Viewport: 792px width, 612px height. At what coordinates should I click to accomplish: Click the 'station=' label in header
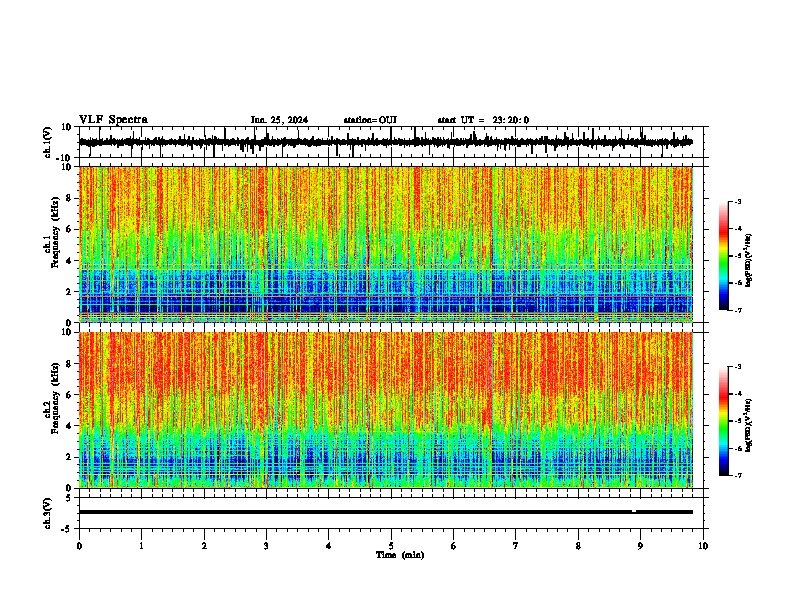(x=361, y=120)
